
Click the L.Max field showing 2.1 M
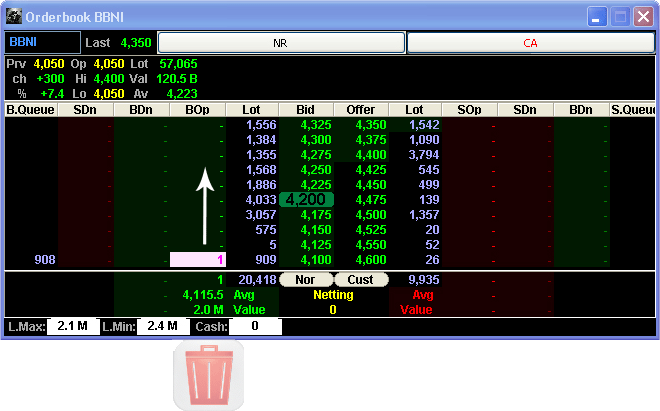[x=73, y=326]
